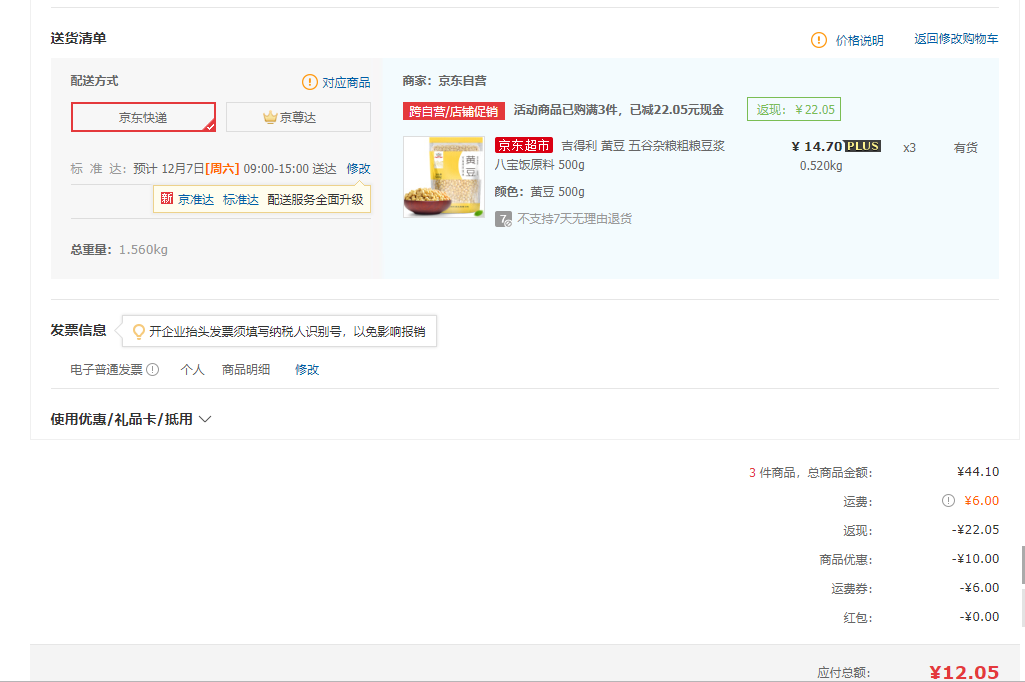The width and height of the screenshot is (1025, 682).
Task: Click the 颜色: 黄豆 500g attribute text
Action: [539, 192]
